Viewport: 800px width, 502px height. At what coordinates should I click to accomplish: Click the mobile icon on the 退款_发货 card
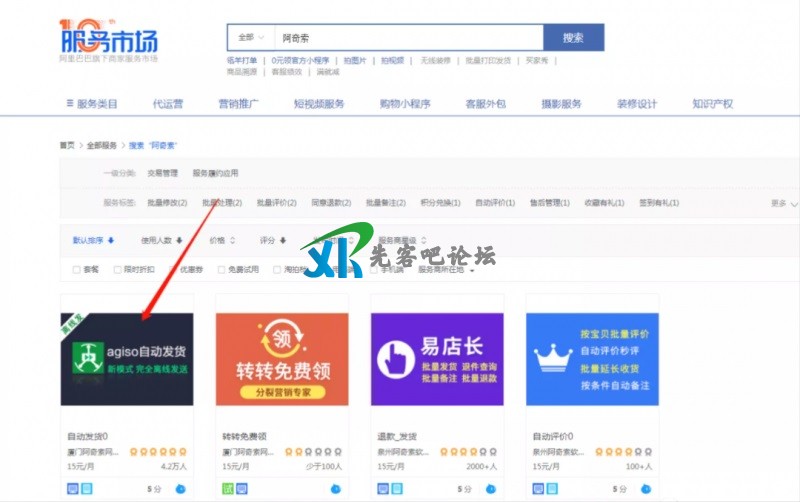397,489
